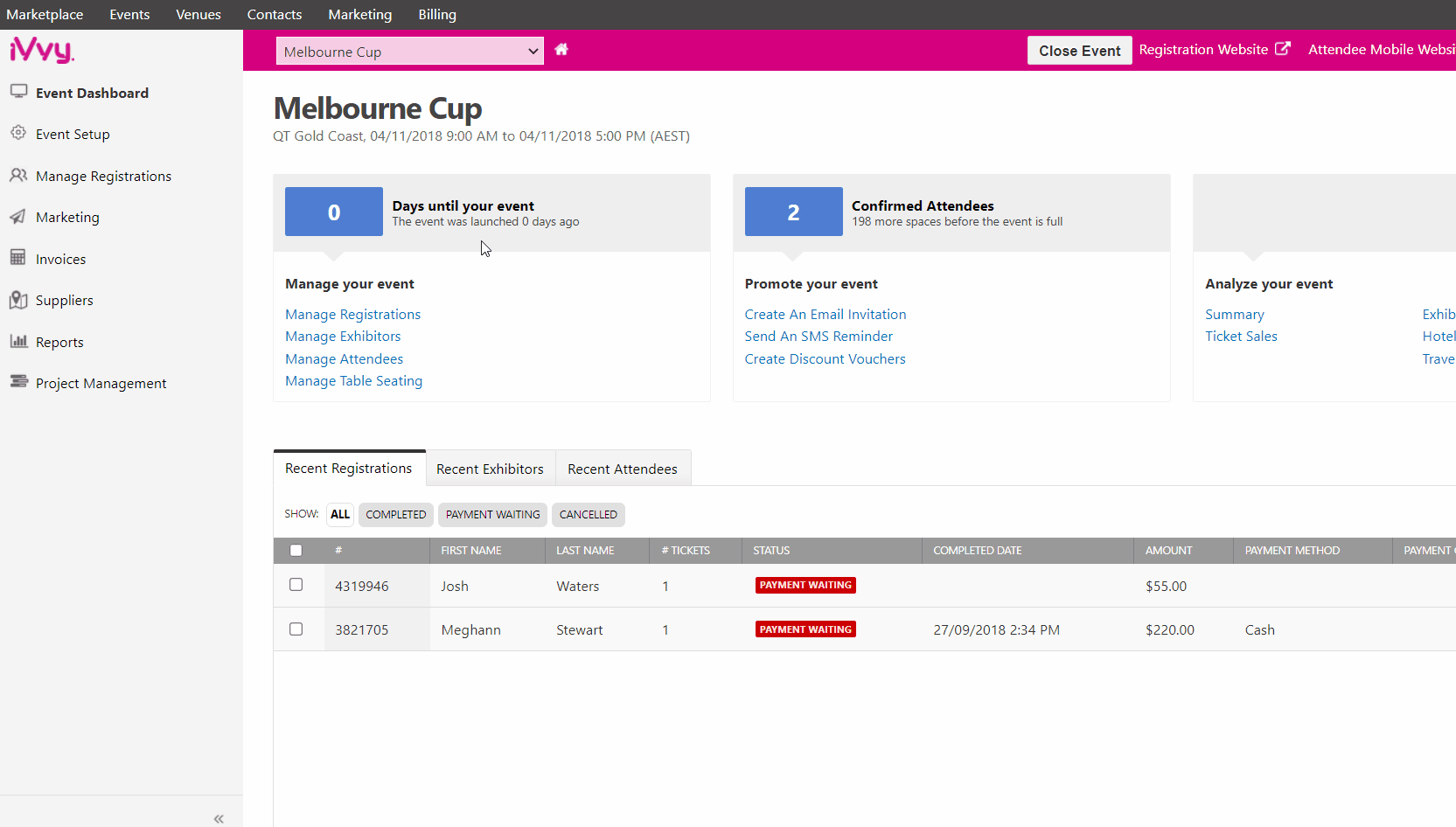
Task: Click the Event Dashboard monitor icon
Action: coord(18,91)
